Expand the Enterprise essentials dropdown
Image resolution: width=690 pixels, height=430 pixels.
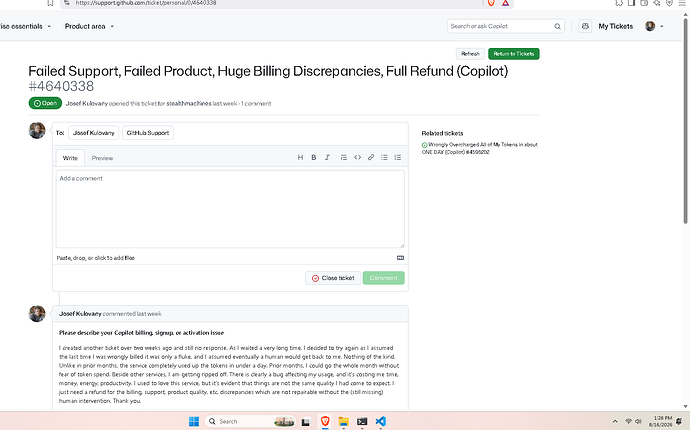coord(26,26)
